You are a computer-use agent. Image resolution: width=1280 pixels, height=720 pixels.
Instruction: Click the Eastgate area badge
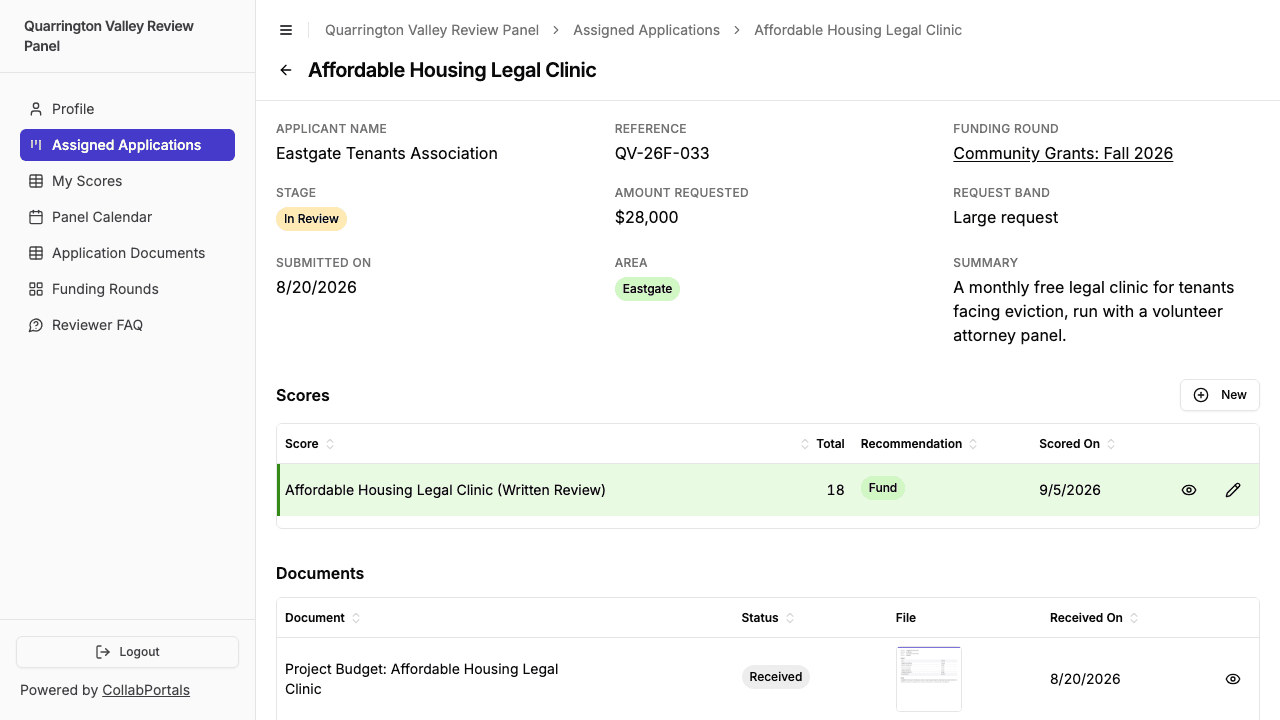pyautogui.click(x=647, y=289)
